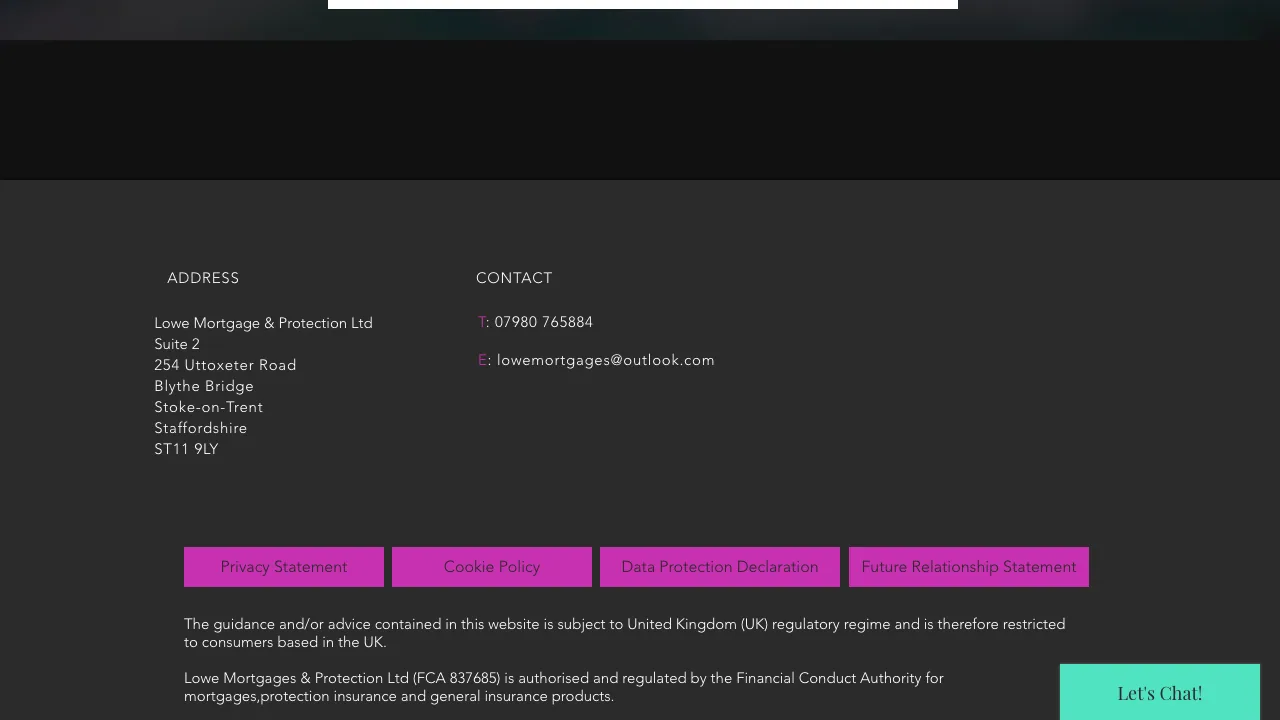Screen dimensions: 1280x720
Task: Click the Staffordshire address line
Action: tap(200, 428)
